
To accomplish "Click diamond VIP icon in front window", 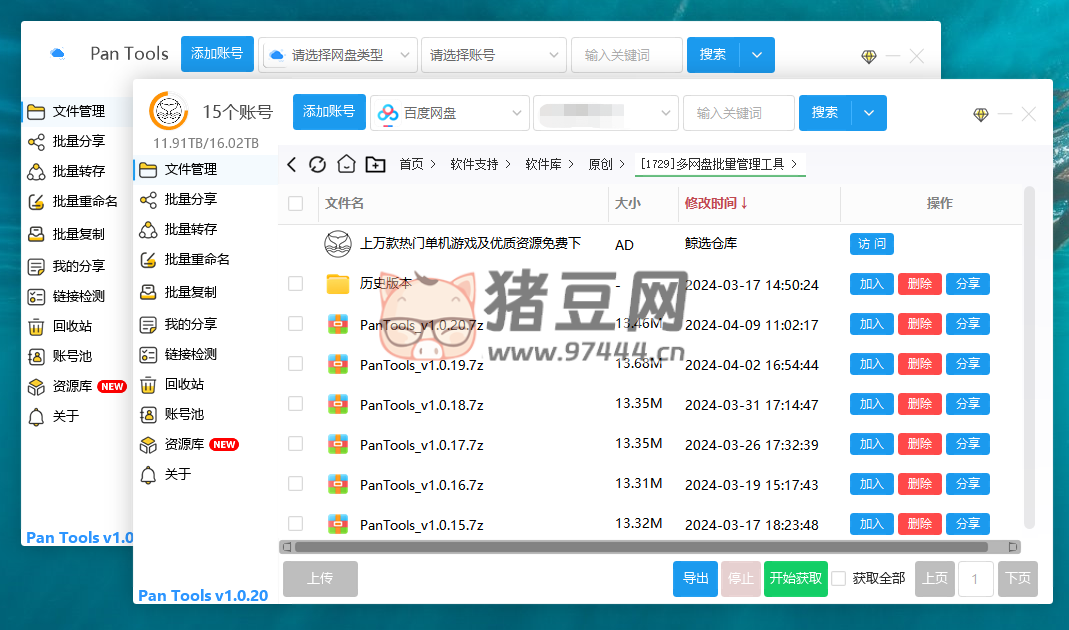I will coord(980,115).
